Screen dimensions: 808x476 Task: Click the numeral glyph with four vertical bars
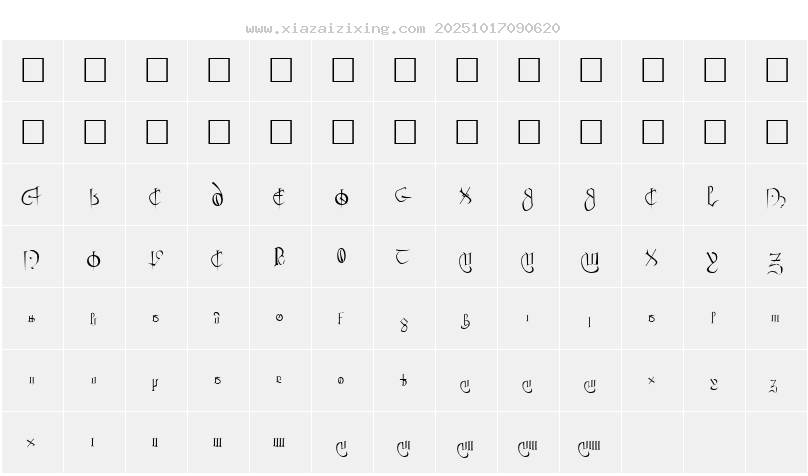coord(280,442)
